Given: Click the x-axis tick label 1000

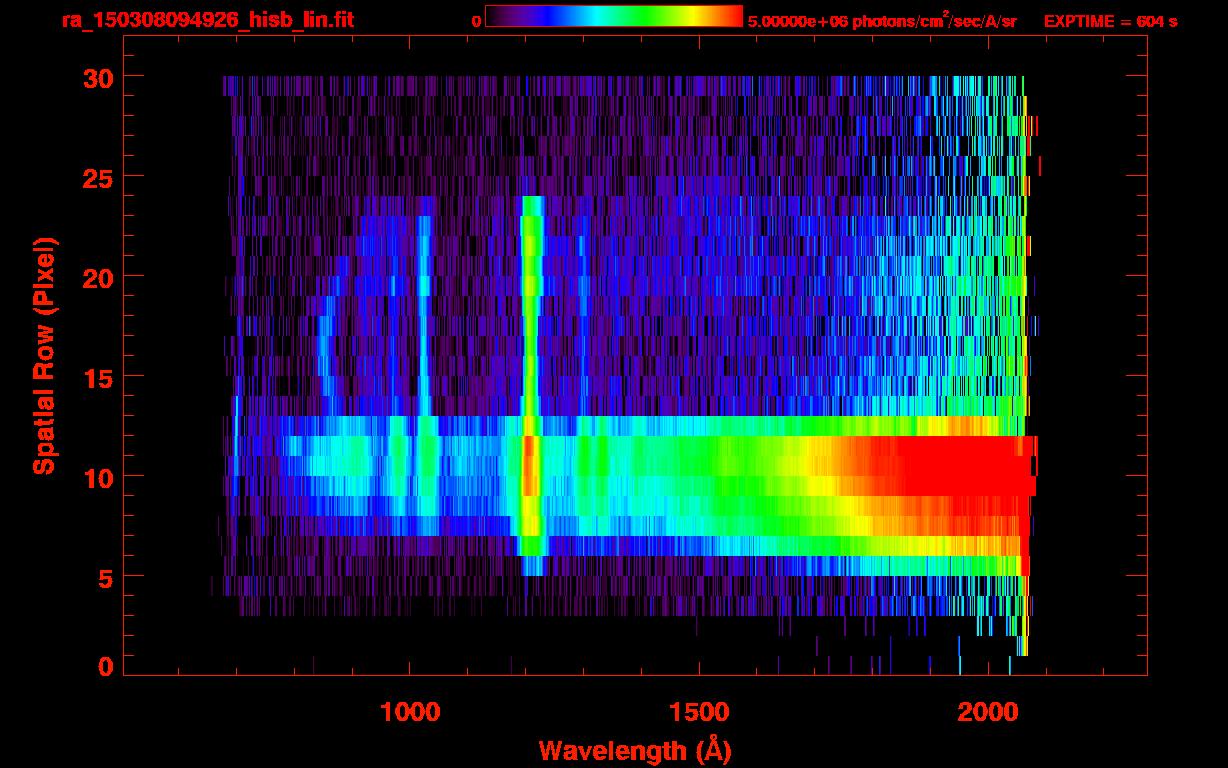Looking at the screenshot, I should pyautogui.click(x=411, y=711).
